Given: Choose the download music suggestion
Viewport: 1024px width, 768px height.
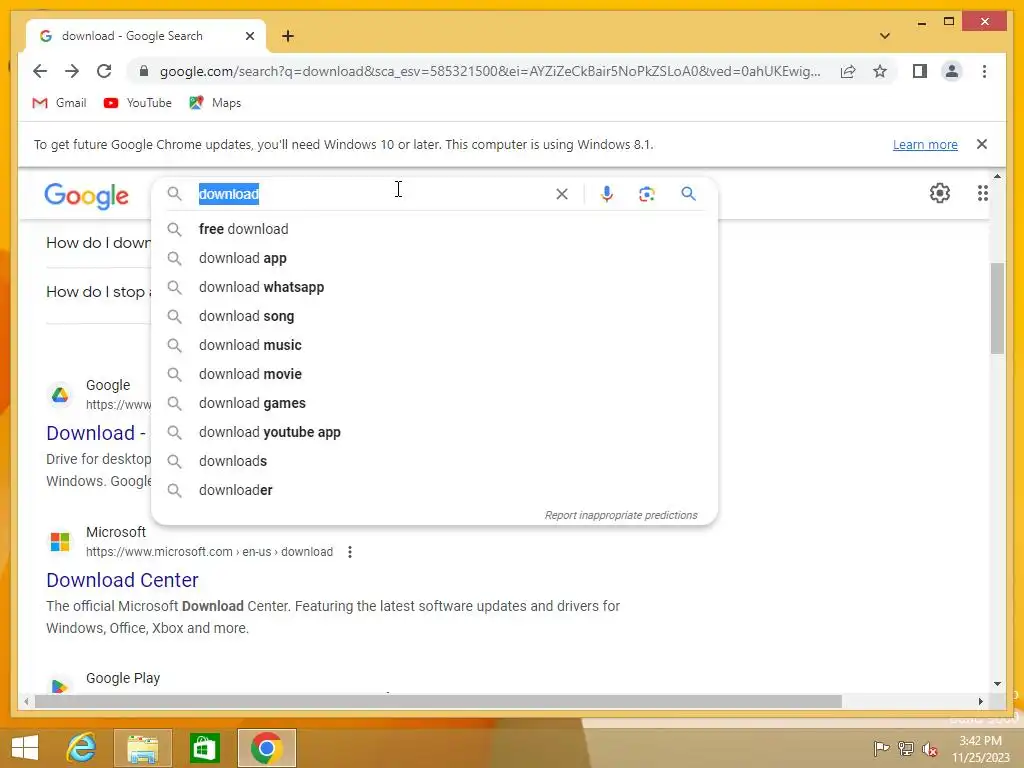Looking at the screenshot, I should click(434, 345).
